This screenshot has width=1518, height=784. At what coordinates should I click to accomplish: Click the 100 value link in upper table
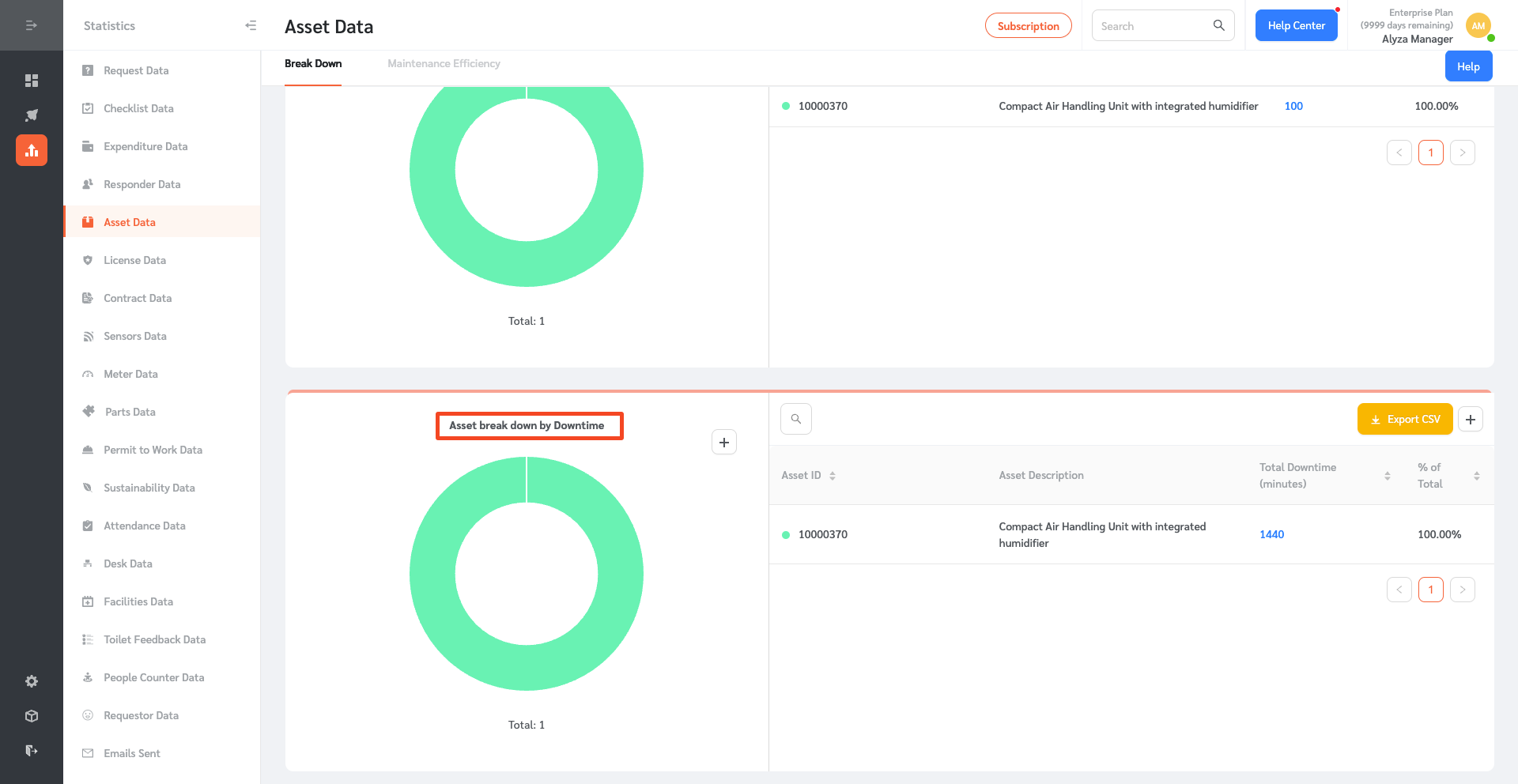(1293, 106)
